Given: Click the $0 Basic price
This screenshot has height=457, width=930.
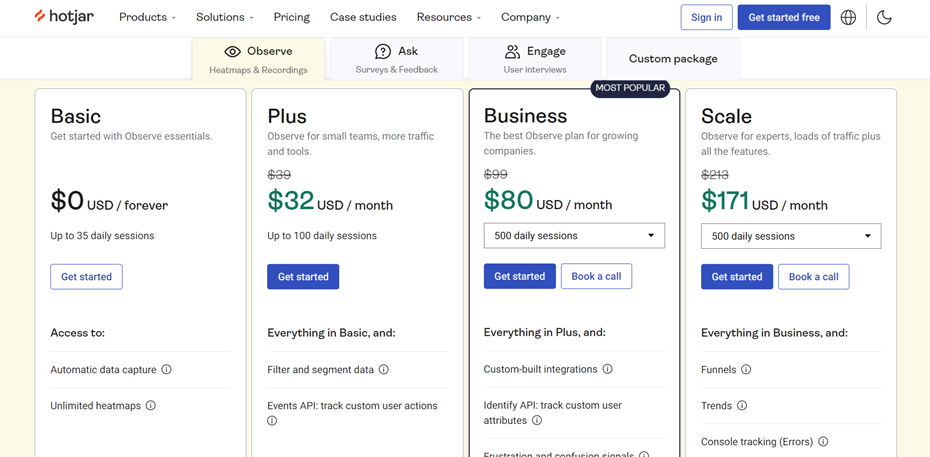Looking at the screenshot, I should tap(67, 201).
